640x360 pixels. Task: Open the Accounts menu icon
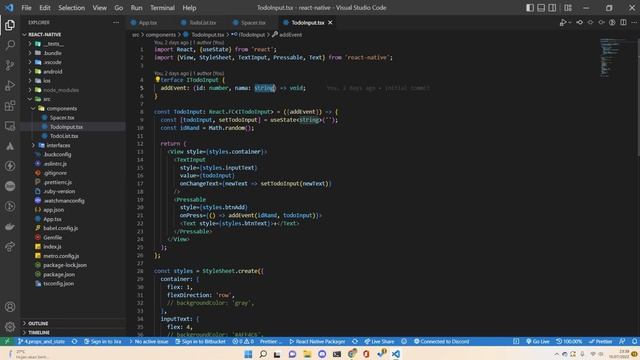10,307
